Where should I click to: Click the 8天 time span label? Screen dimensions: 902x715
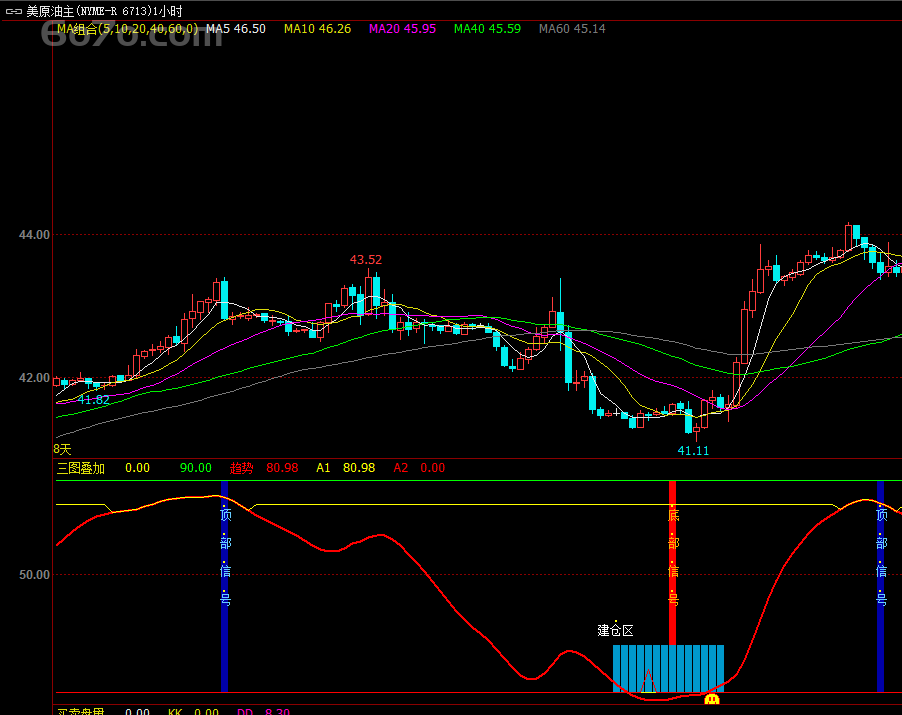[62, 450]
